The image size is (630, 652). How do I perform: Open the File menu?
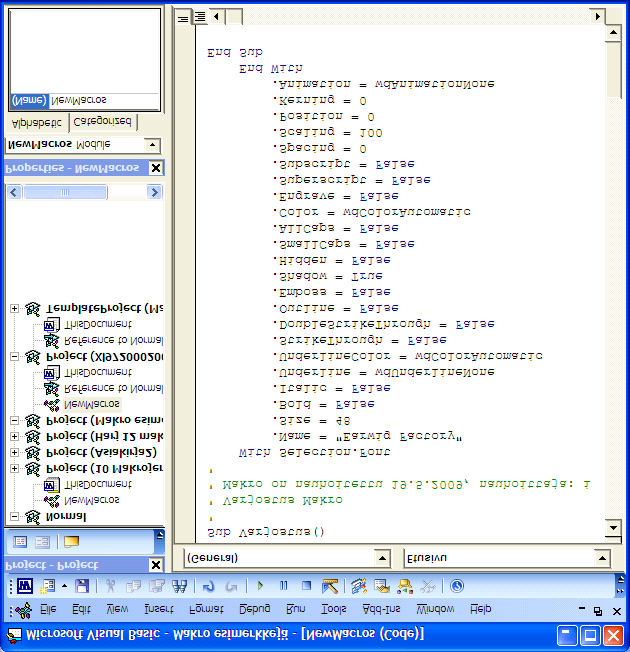pyautogui.click(x=48, y=610)
